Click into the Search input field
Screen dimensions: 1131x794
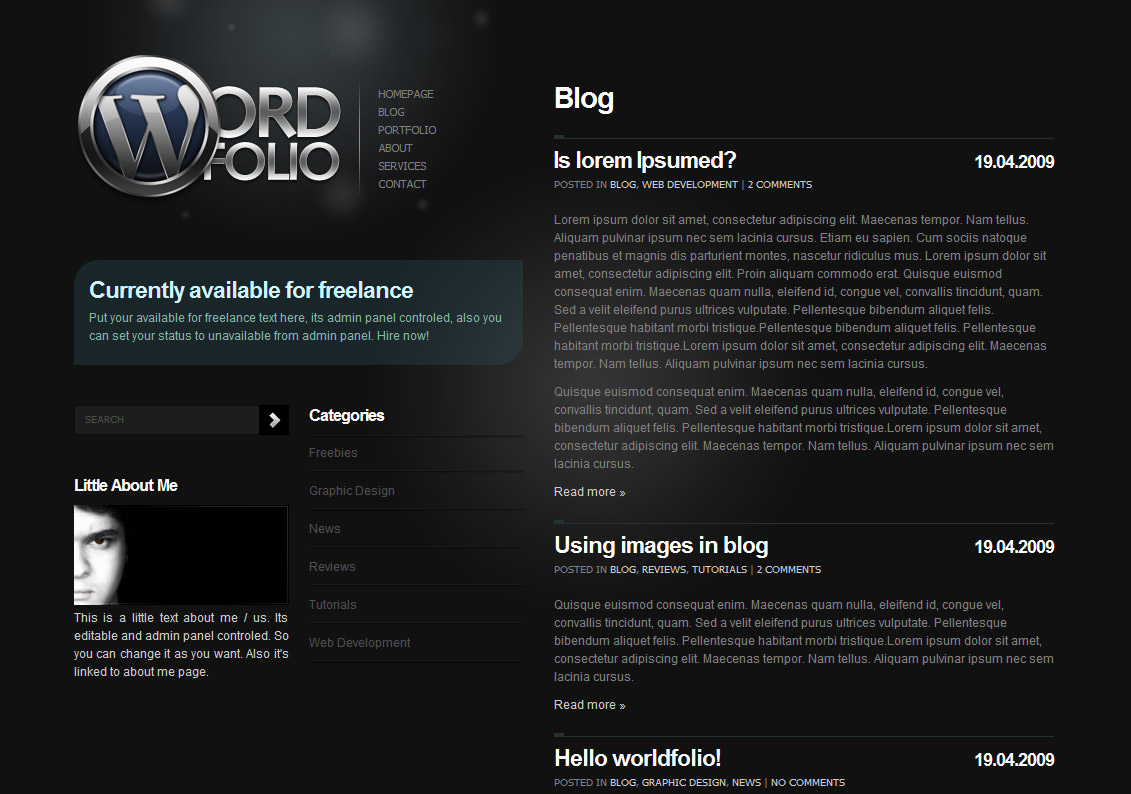[x=166, y=420]
